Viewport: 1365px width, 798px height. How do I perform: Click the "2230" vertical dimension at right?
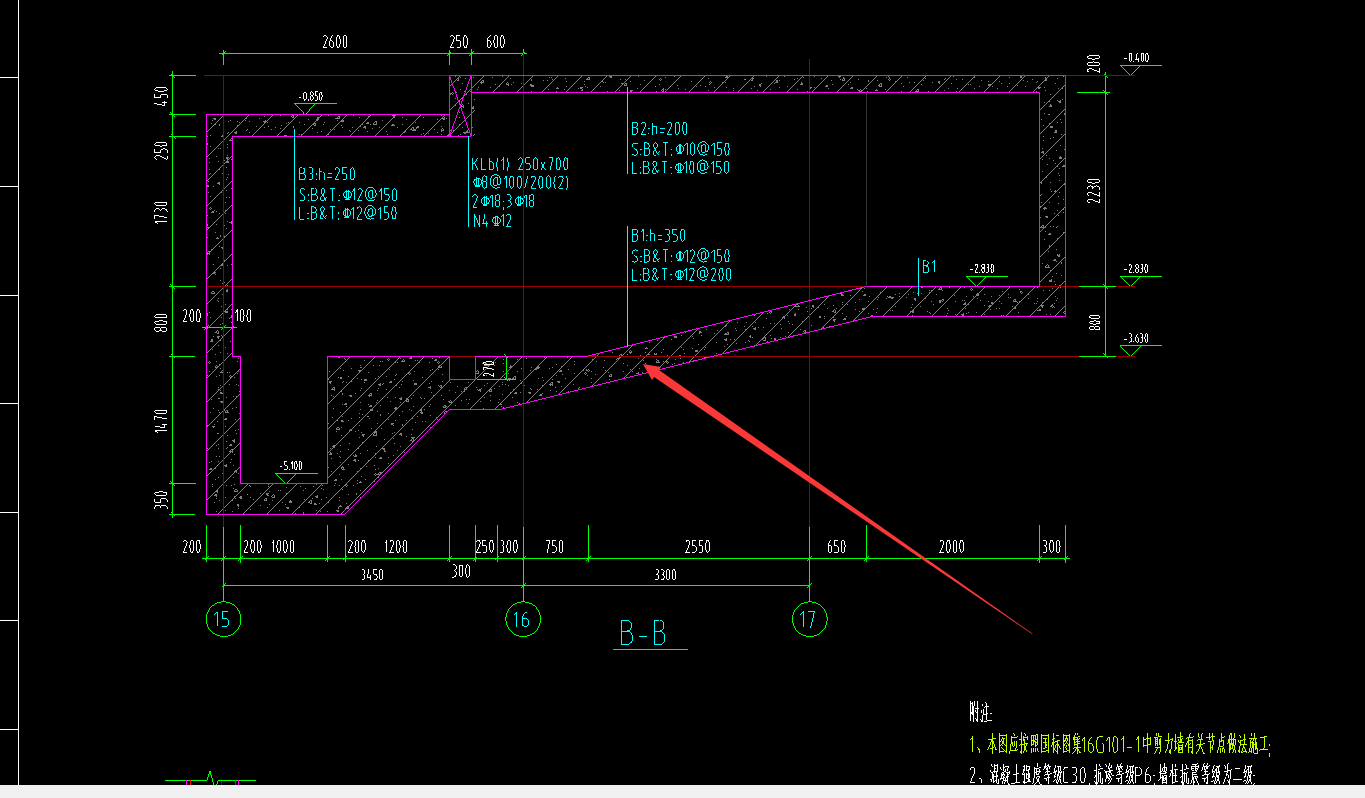click(1093, 190)
